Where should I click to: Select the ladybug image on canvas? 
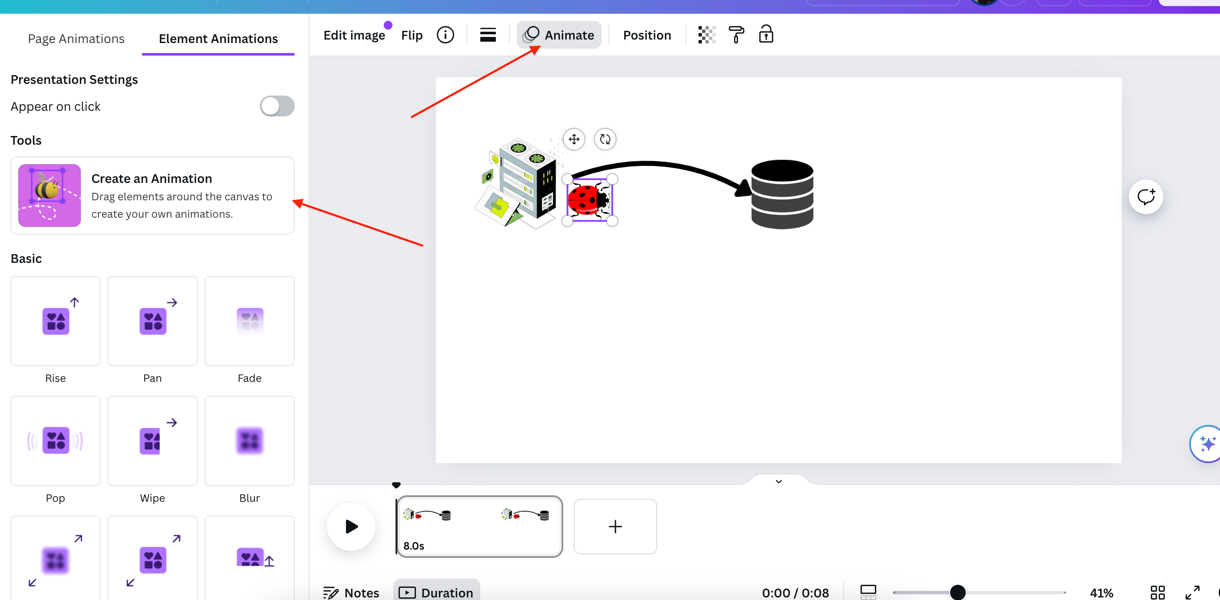click(x=589, y=200)
